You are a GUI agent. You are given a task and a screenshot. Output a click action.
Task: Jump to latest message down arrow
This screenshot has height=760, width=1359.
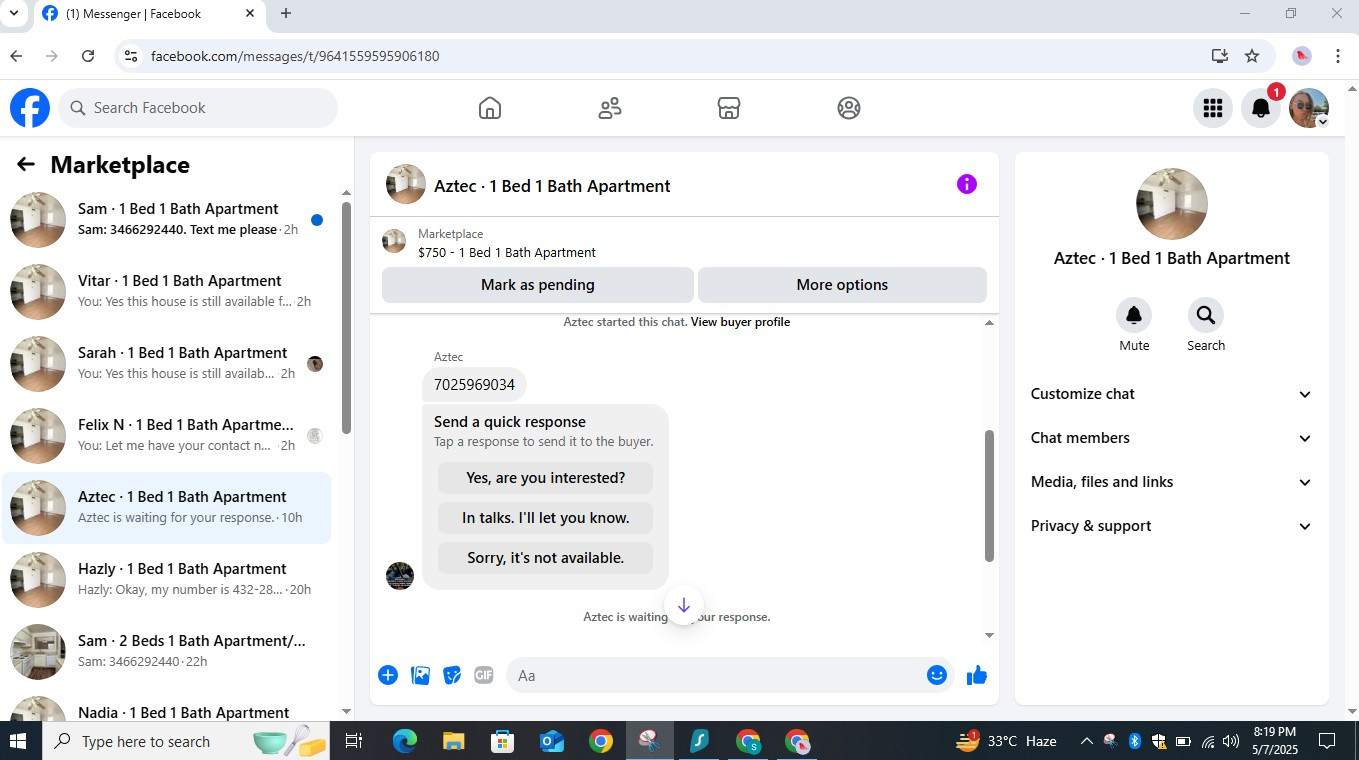(x=684, y=605)
